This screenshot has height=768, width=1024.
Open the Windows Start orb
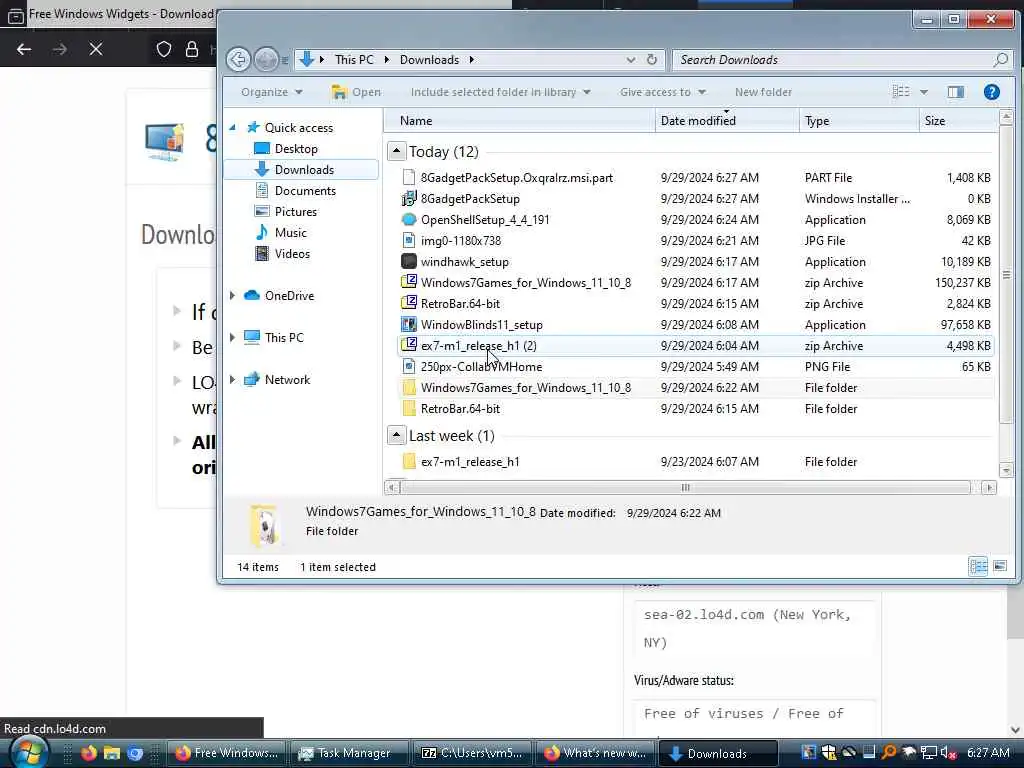pyautogui.click(x=28, y=753)
